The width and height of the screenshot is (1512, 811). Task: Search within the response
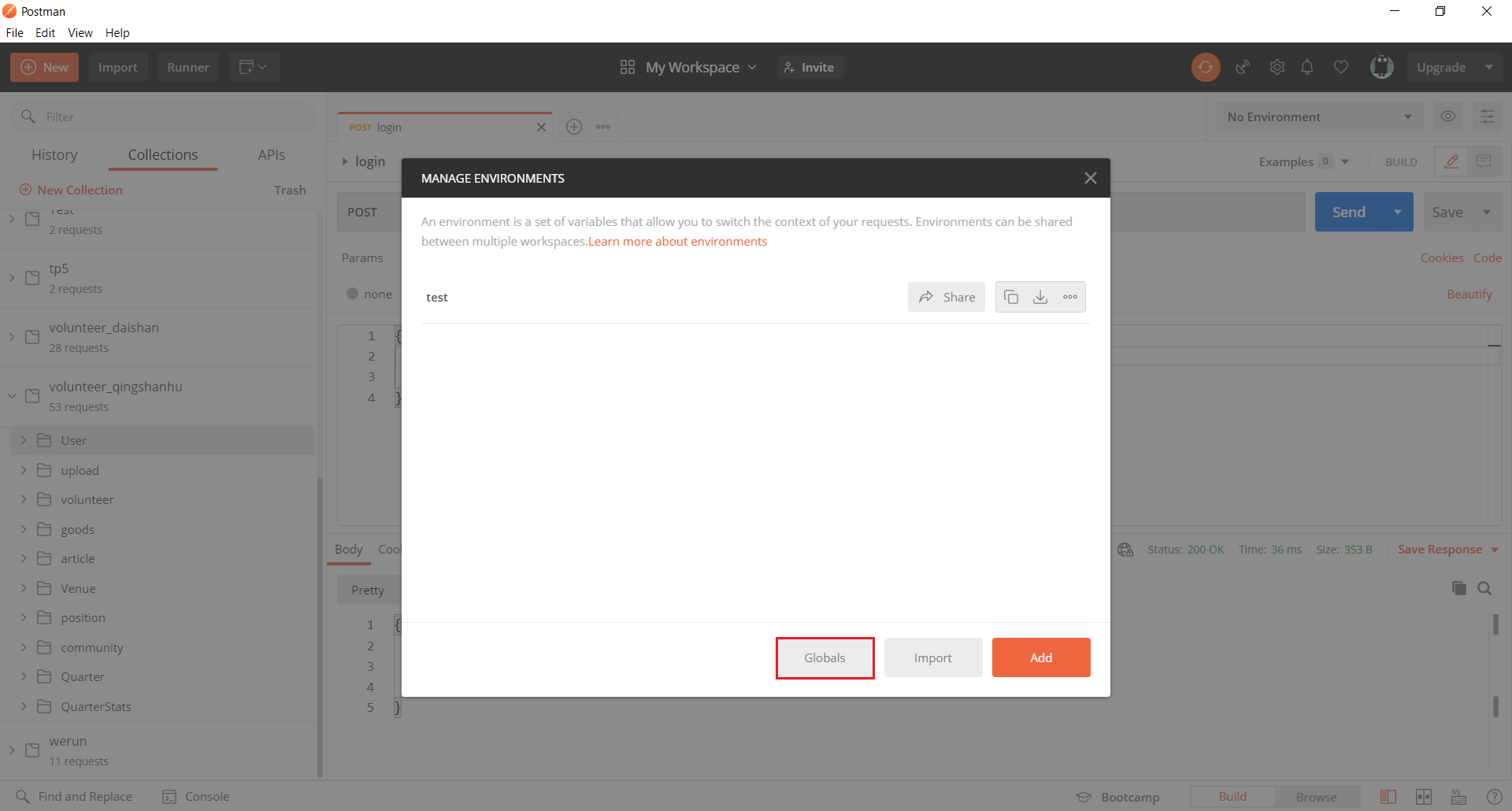(x=1484, y=588)
